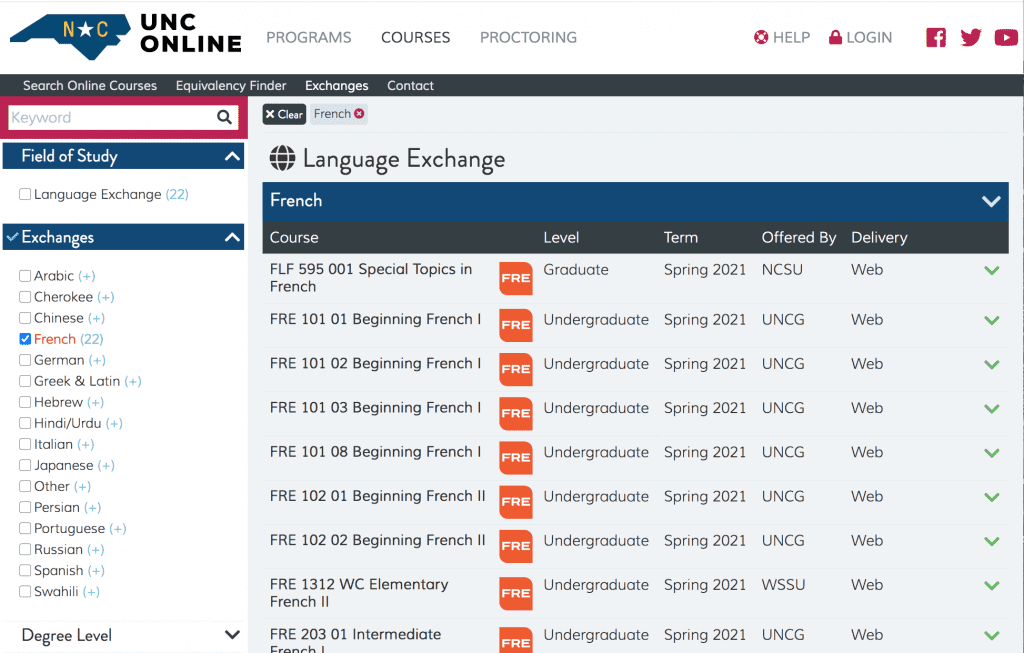Click the FRE badge on FRE 102 02 row

point(516,546)
